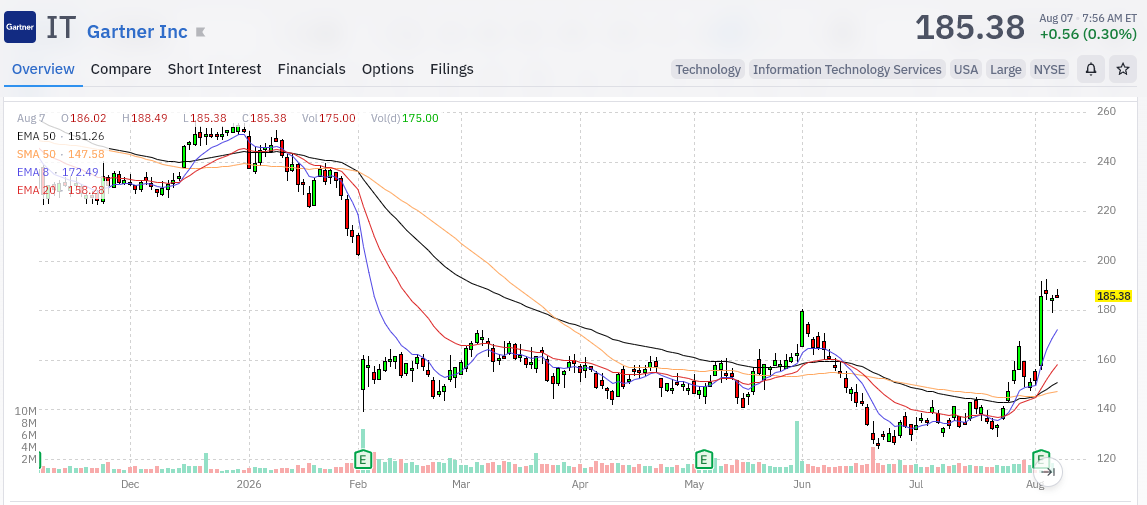
Task: Click the +0.56 (0.30%) change value
Action: (1088, 34)
